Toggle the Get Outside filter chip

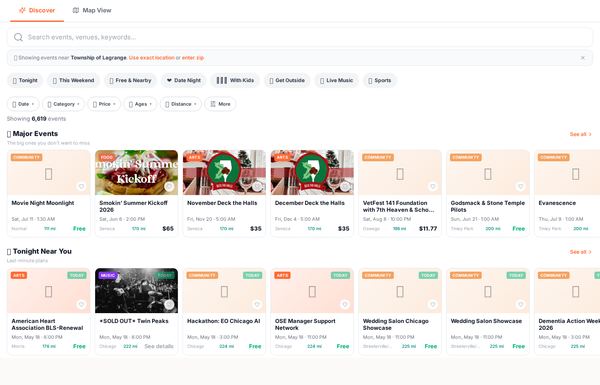click(x=287, y=80)
